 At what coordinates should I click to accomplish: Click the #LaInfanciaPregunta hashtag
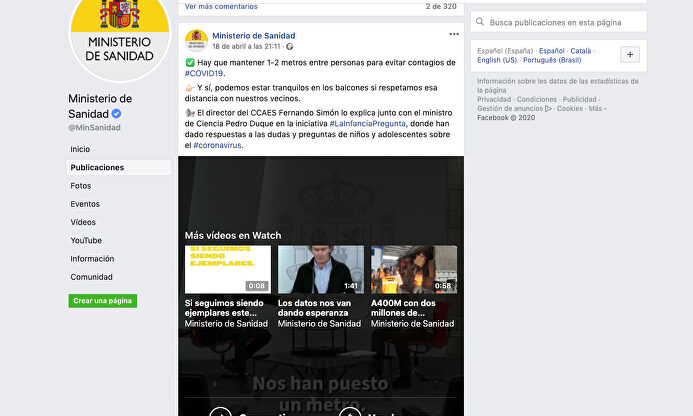(367, 124)
